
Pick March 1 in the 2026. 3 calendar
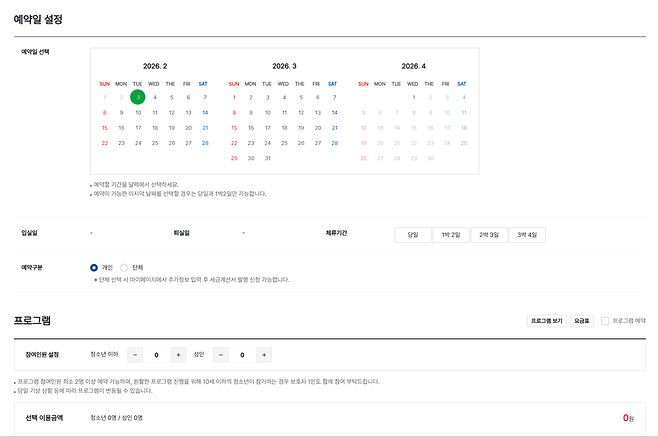(x=234, y=98)
